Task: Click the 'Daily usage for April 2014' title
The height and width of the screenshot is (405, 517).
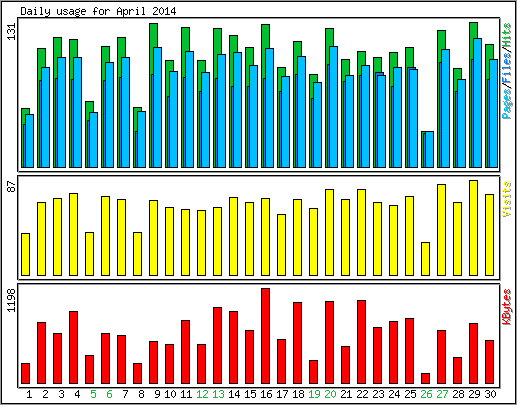Action: pos(98,11)
